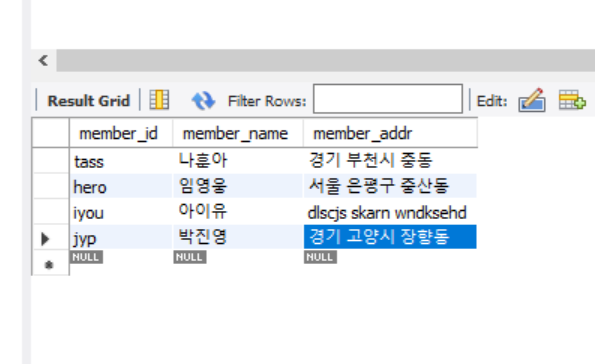This screenshot has height=364, width=595.
Task: Select the 'hero' cell
Action: pyautogui.click(x=121, y=186)
